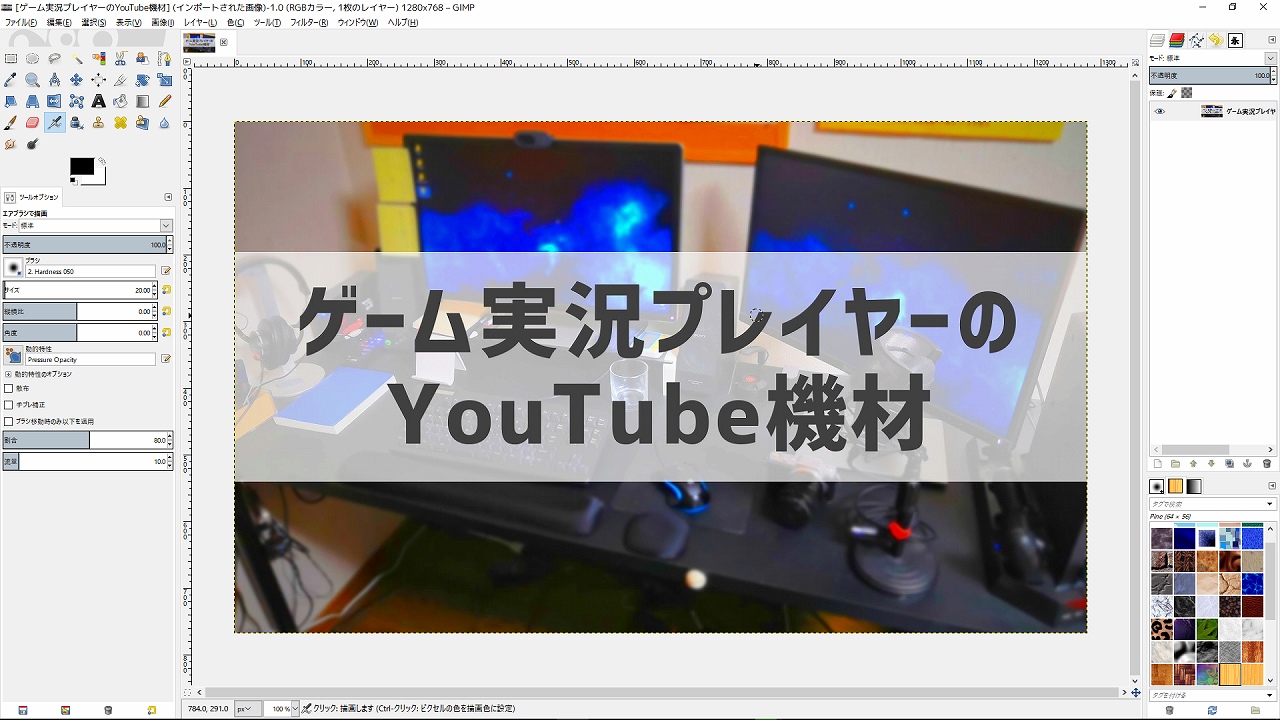This screenshot has height=720, width=1280.
Task: Switch to the Undo History tab
Action: 1215,40
